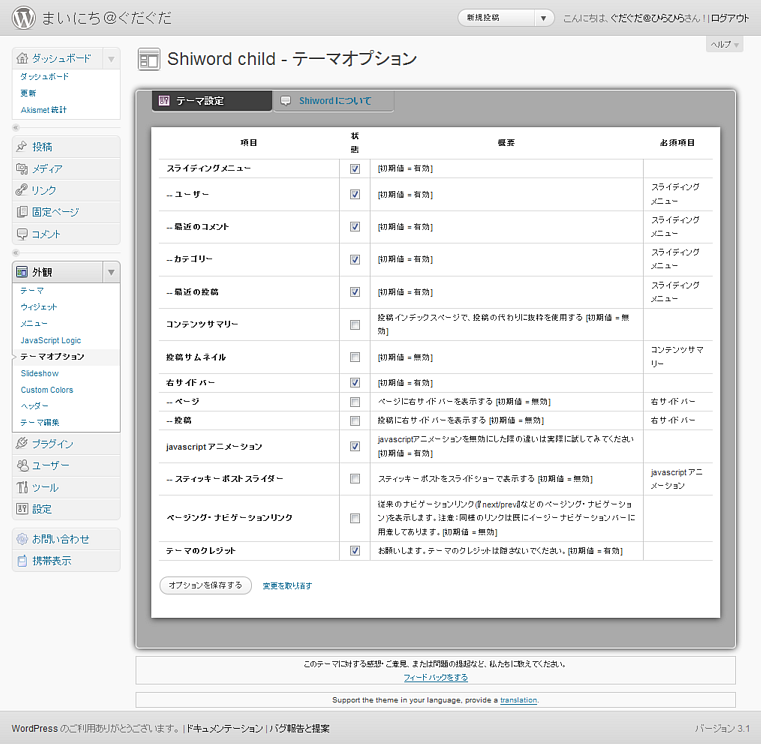Click the Tools (ツール) icon

point(22,487)
